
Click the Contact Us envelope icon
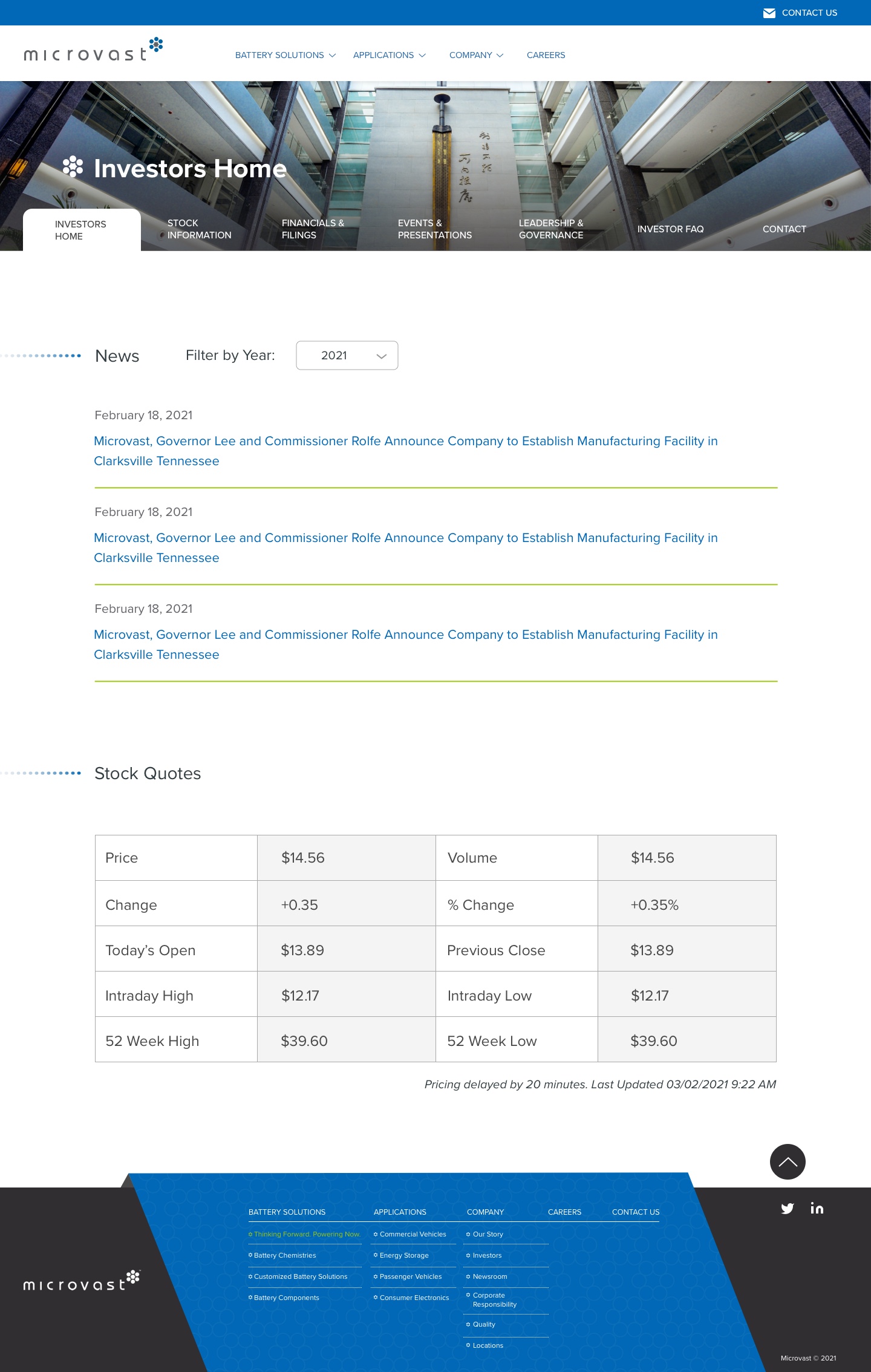pos(769,13)
